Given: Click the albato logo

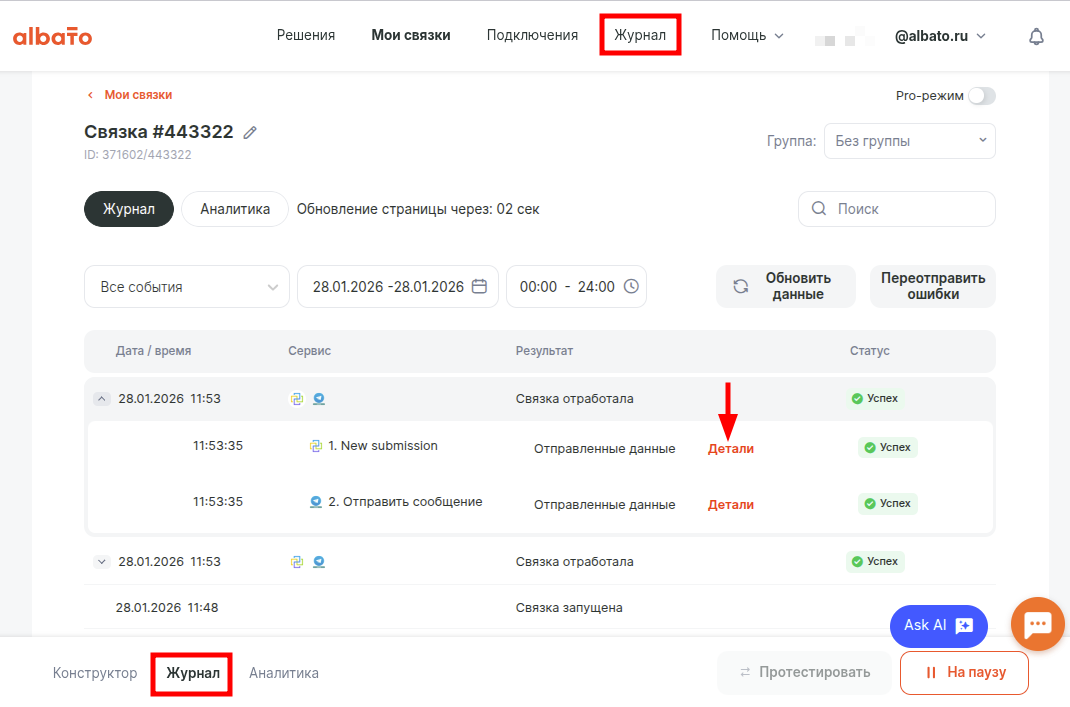Looking at the screenshot, I should (x=52, y=36).
